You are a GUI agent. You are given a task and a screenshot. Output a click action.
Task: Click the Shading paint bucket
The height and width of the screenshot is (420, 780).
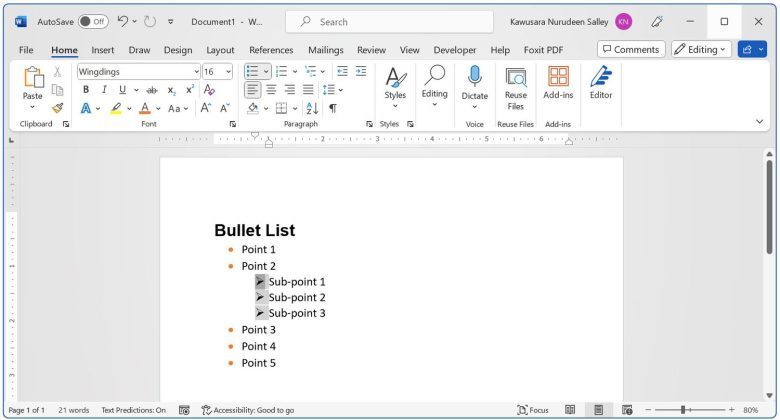coord(253,108)
